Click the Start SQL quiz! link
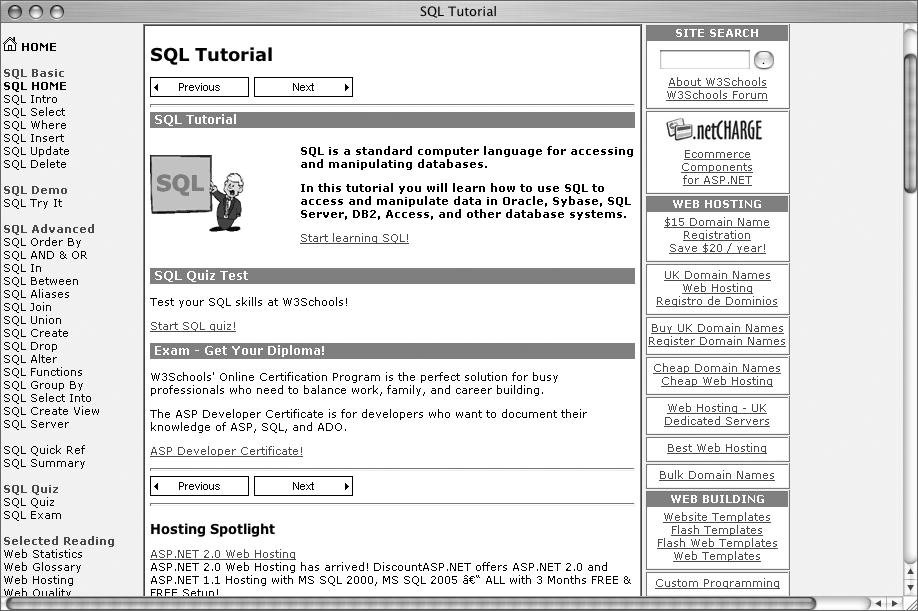Image resolution: width=918 pixels, height=611 pixels. pyautogui.click(x=193, y=326)
